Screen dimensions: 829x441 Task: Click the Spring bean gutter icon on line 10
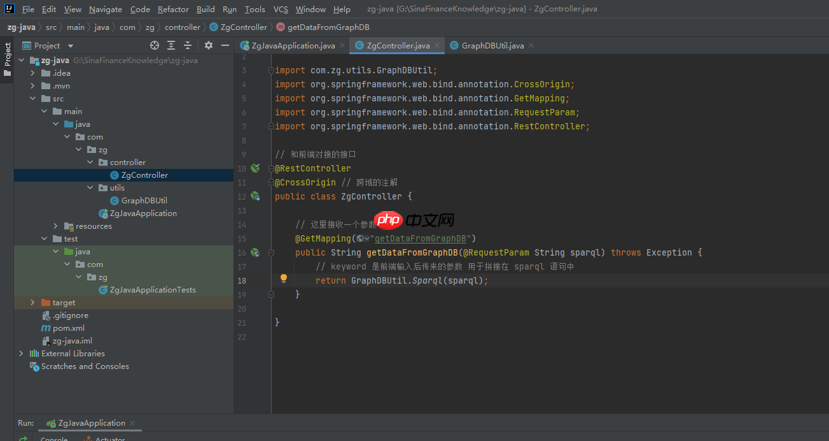coord(255,168)
